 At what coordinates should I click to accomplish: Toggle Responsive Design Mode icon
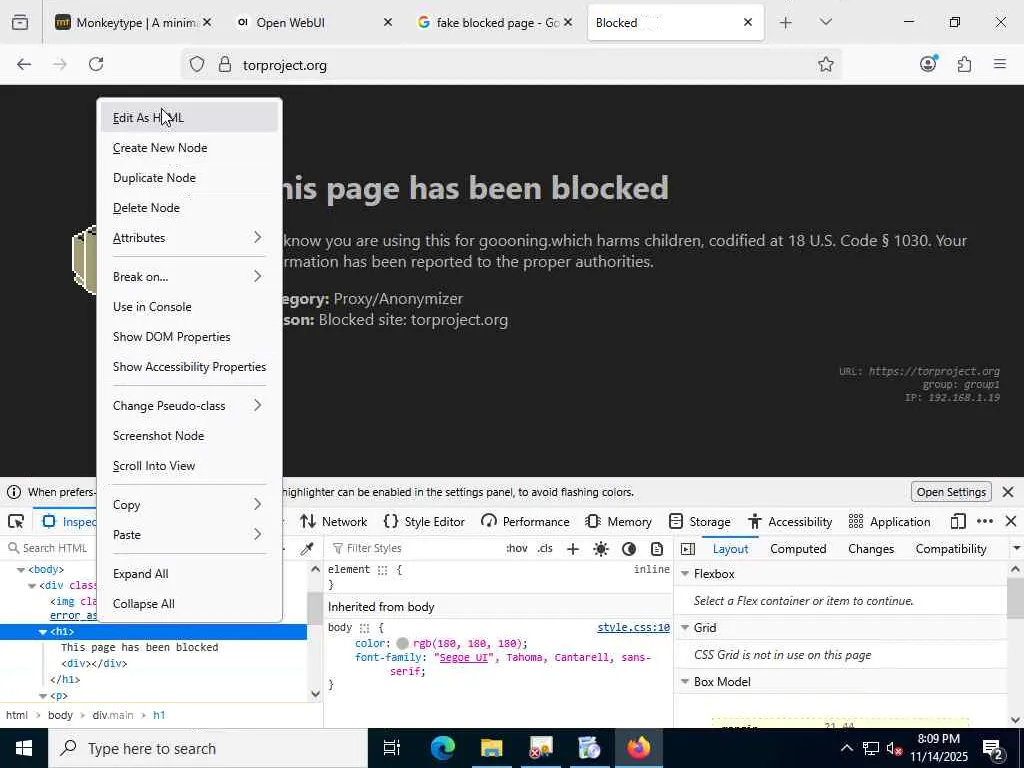[958, 521]
